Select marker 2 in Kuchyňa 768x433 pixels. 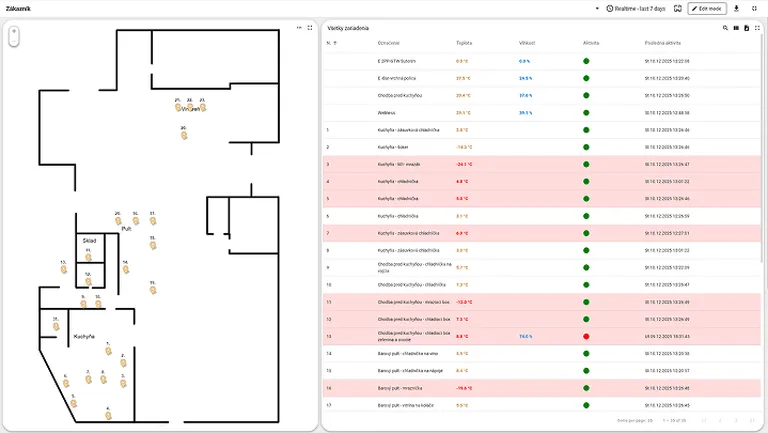123,362
